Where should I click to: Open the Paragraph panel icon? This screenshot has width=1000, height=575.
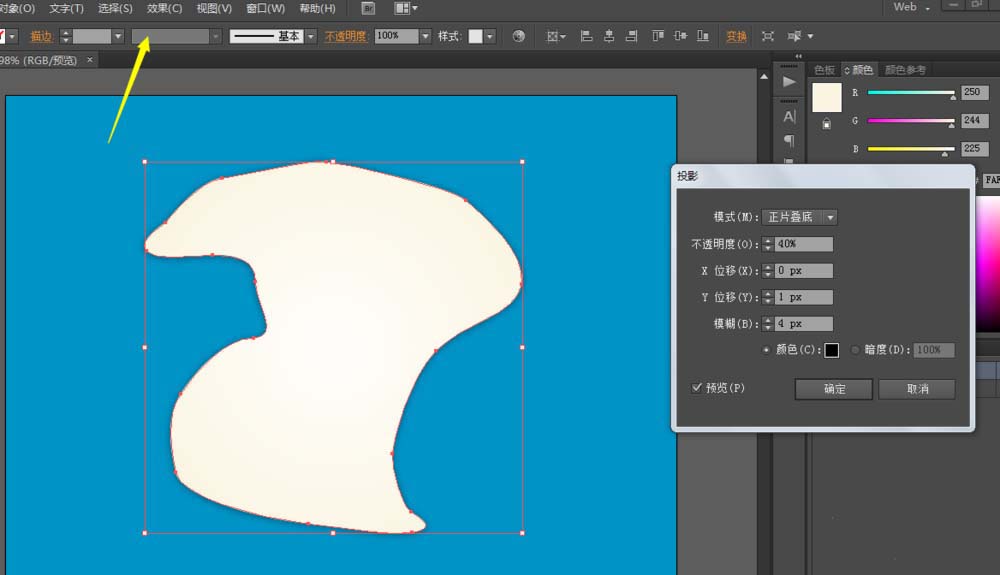pos(789,141)
